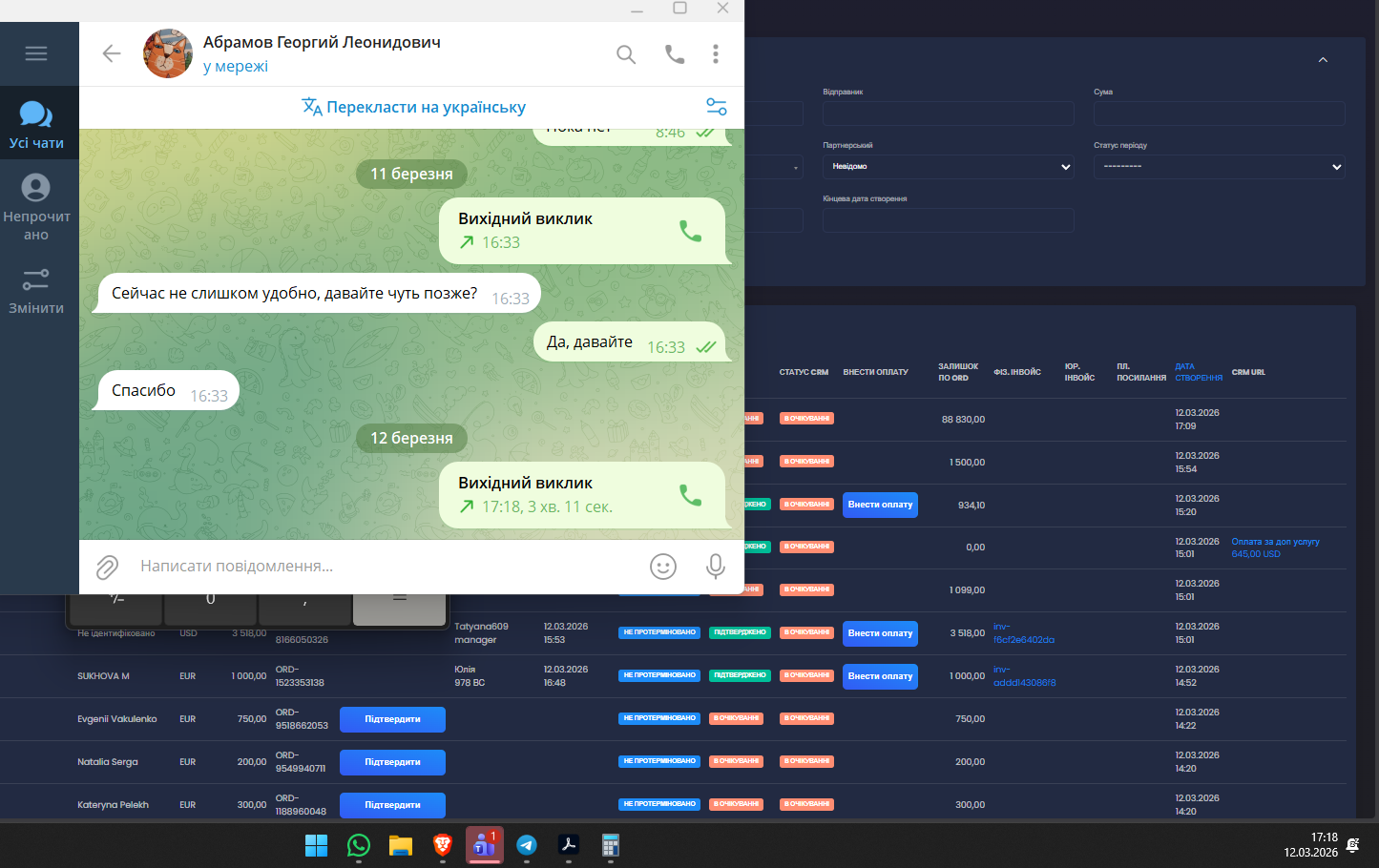Open Adobe Acrobat from the taskbar
The width and height of the screenshot is (1379, 868).
568,845
